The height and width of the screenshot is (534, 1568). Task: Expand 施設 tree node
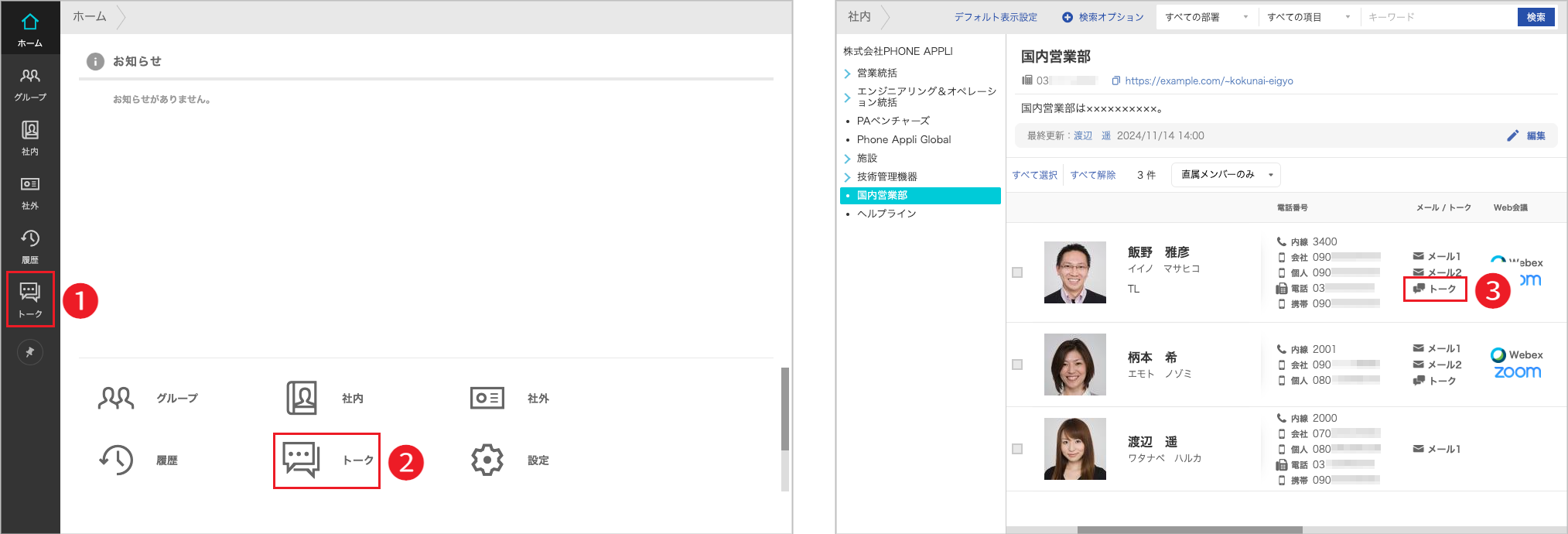click(x=847, y=159)
